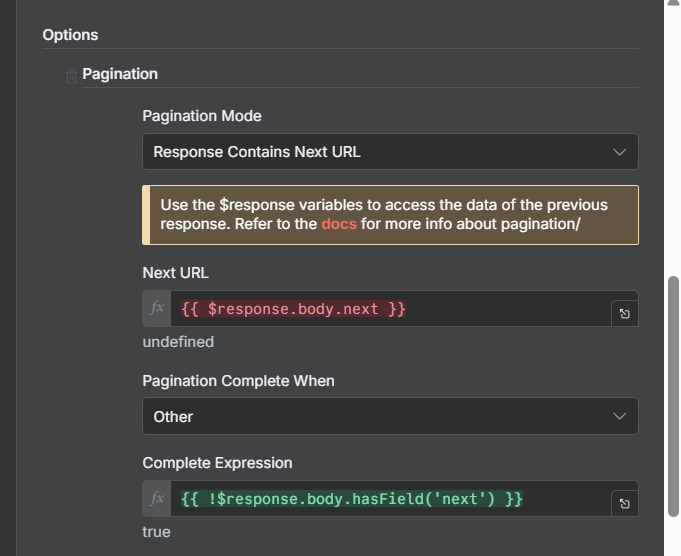The width and height of the screenshot is (681, 556).
Task: Open the Pagination Complete When dropdown
Action: pos(390,416)
